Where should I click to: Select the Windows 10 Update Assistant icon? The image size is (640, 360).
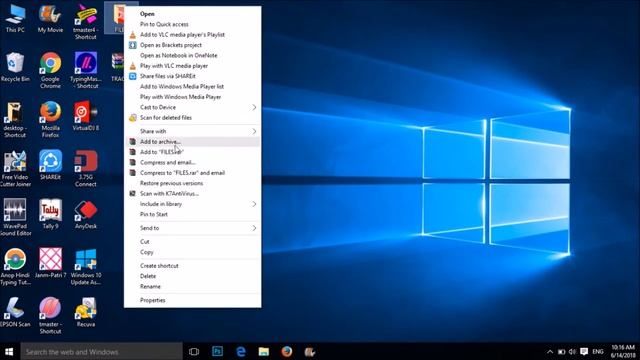click(x=85, y=267)
